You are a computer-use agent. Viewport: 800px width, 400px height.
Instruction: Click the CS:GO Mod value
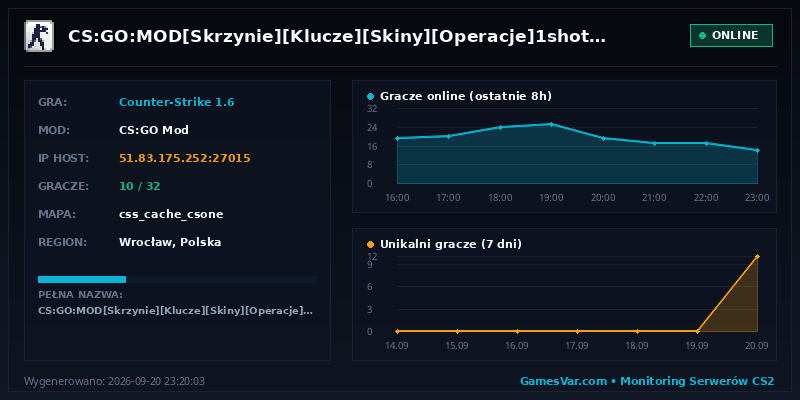coord(154,130)
